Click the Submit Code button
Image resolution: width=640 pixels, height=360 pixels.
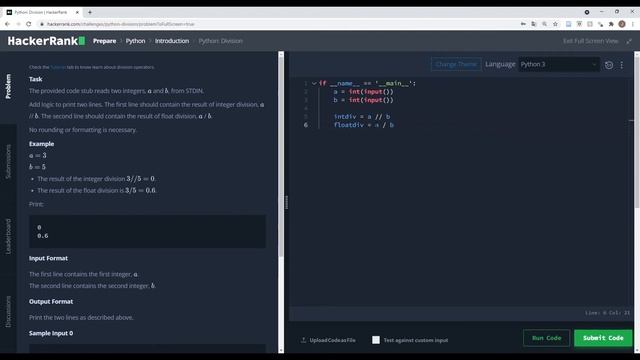[x=603, y=338]
